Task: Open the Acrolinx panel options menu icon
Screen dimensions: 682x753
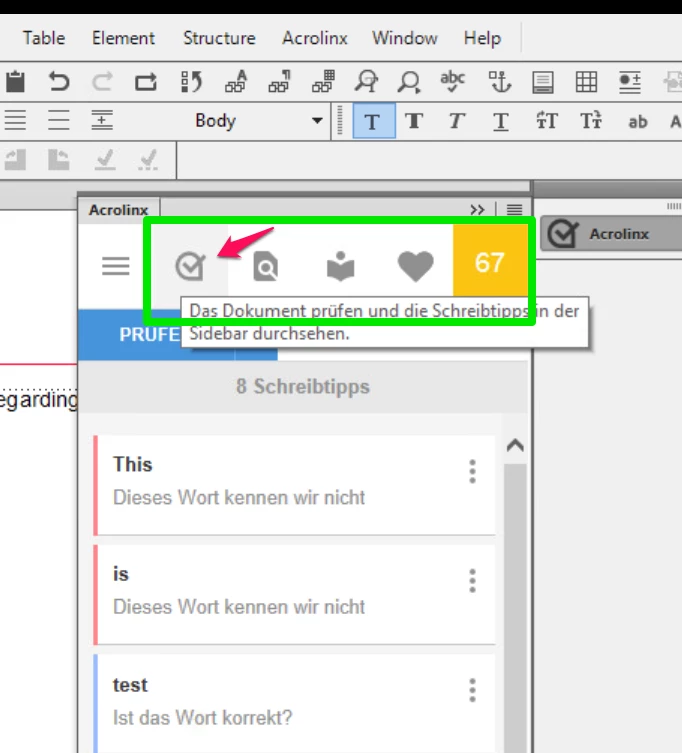Action: [514, 210]
